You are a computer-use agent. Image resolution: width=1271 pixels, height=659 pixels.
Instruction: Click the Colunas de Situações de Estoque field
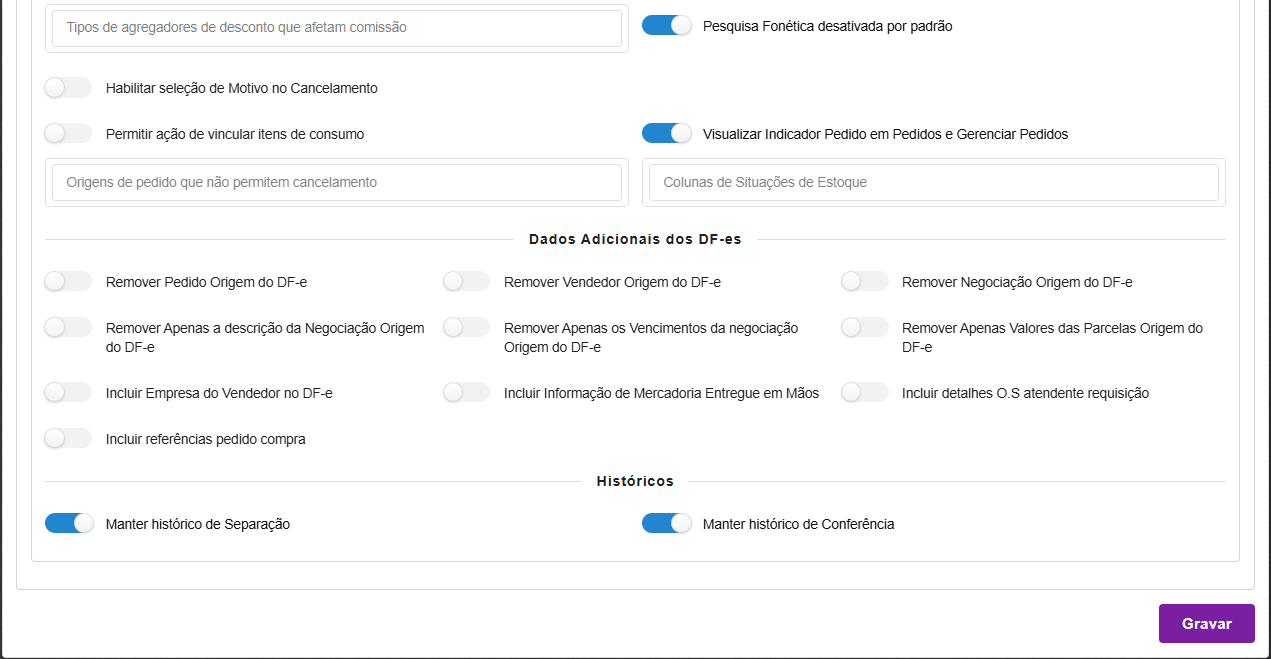[x=933, y=182]
